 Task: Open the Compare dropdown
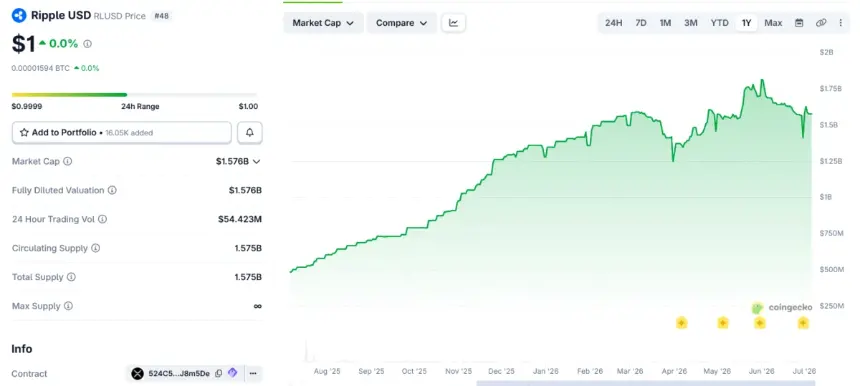point(401,23)
